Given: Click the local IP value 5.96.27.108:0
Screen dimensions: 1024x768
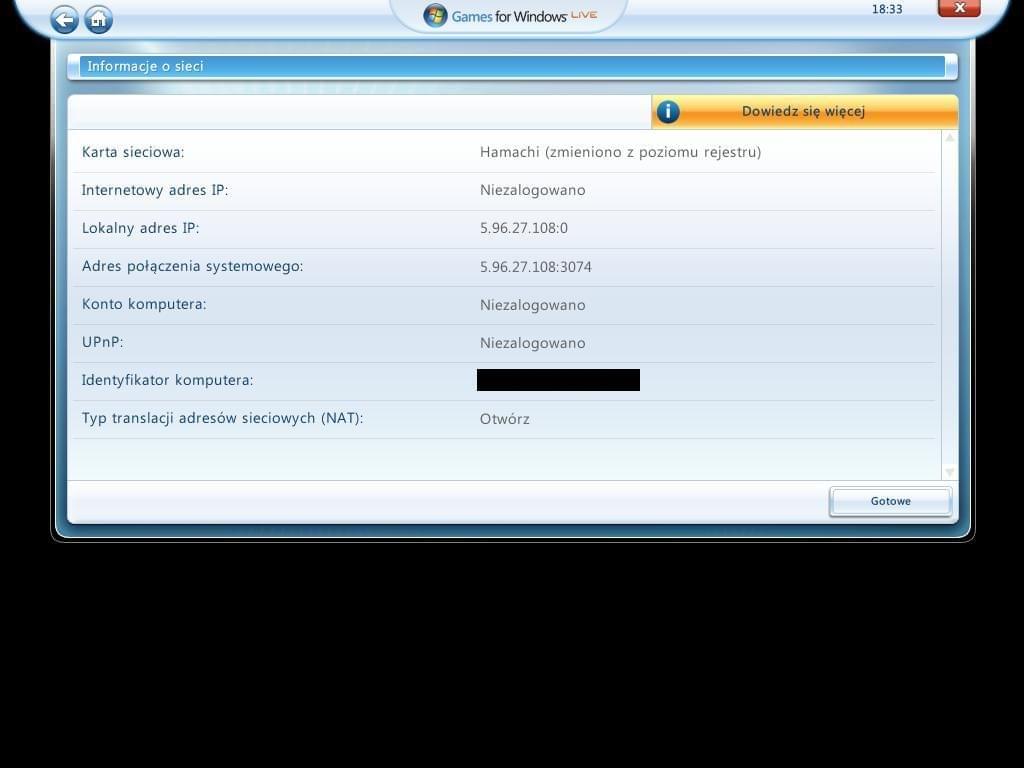Looking at the screenshot, I should pyautogui.click(x=523, y=228).
